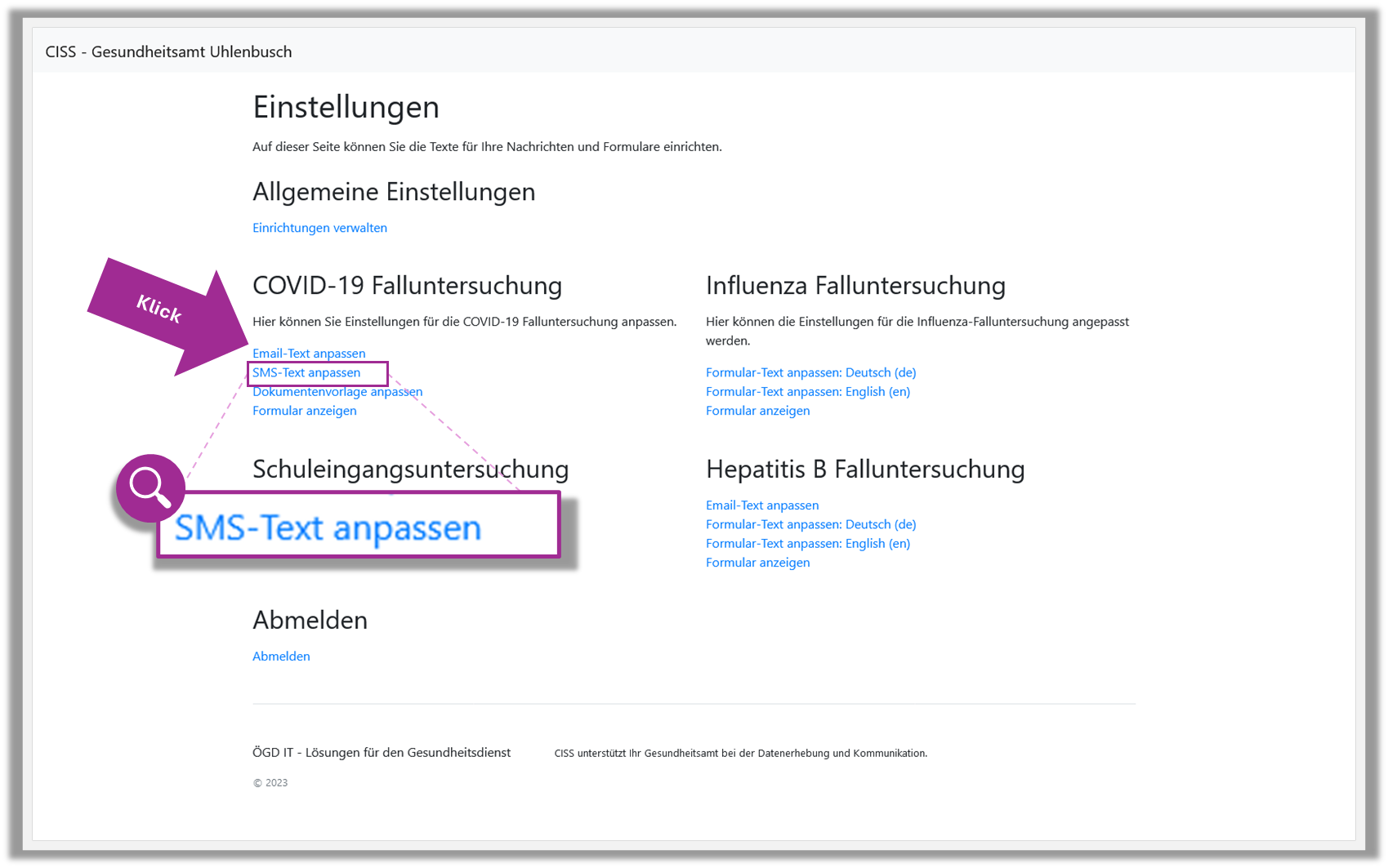
Task: Open Influenza 'Formular anzeigen' link
Action: (x=757, y=411)
